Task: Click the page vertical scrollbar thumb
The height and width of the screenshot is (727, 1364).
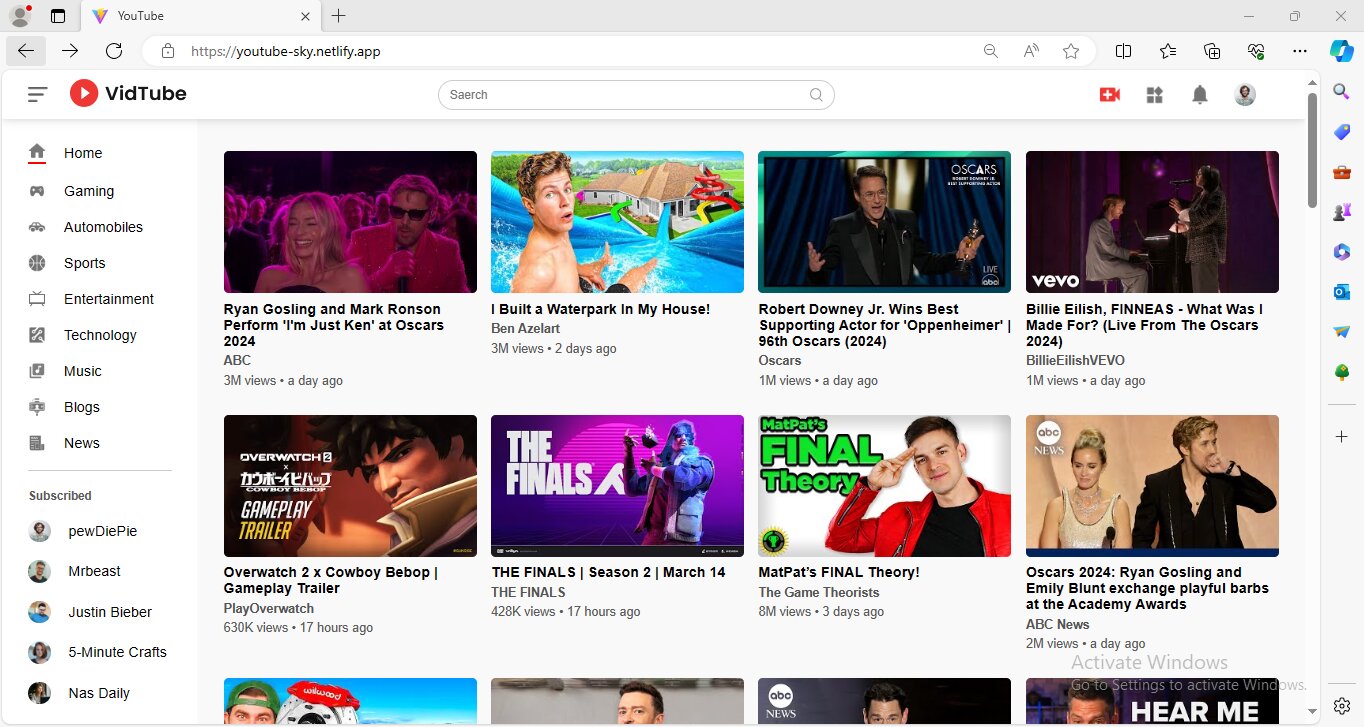Action: 1313,150
